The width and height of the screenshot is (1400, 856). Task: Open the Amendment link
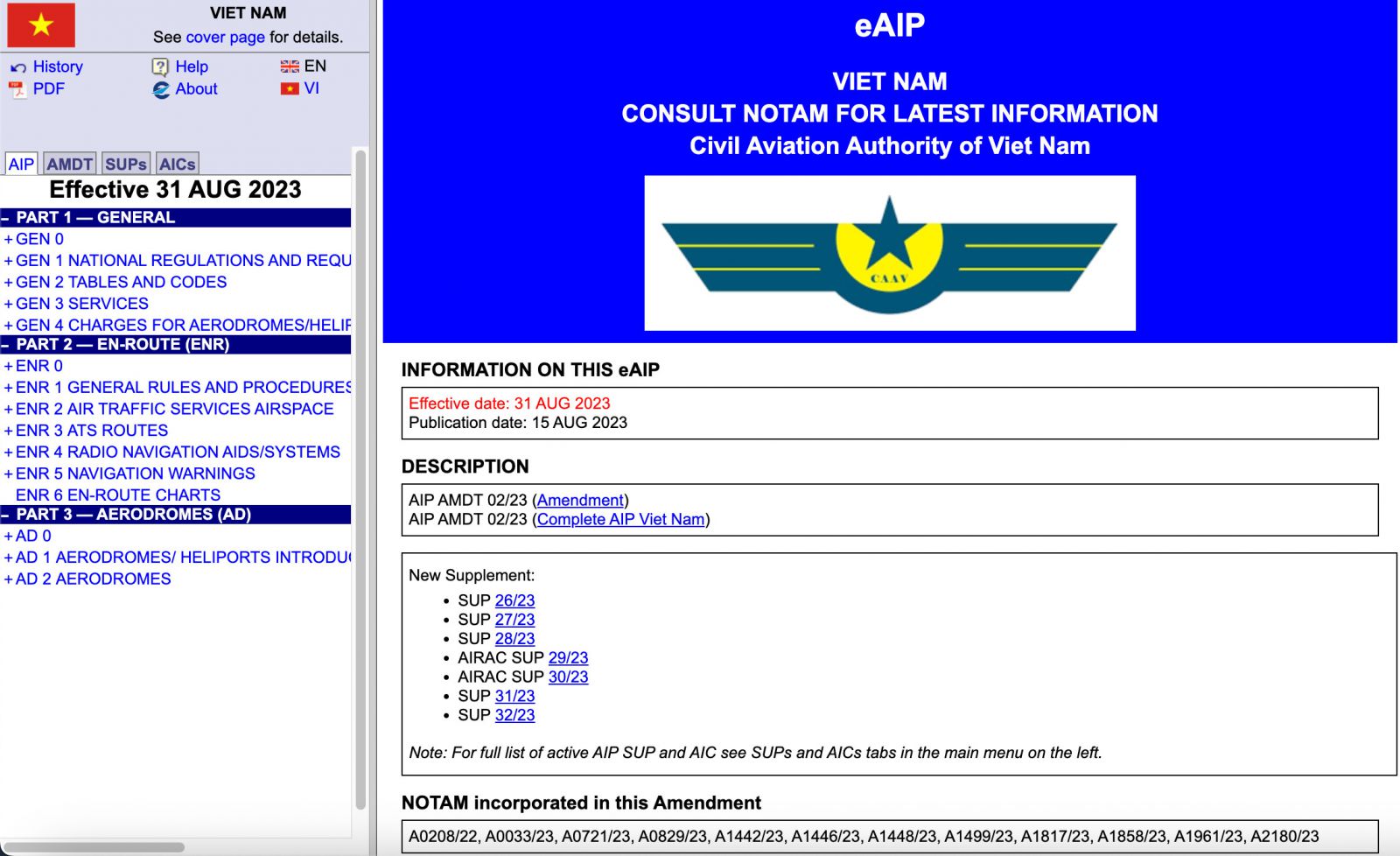click(x=580, y=500)
